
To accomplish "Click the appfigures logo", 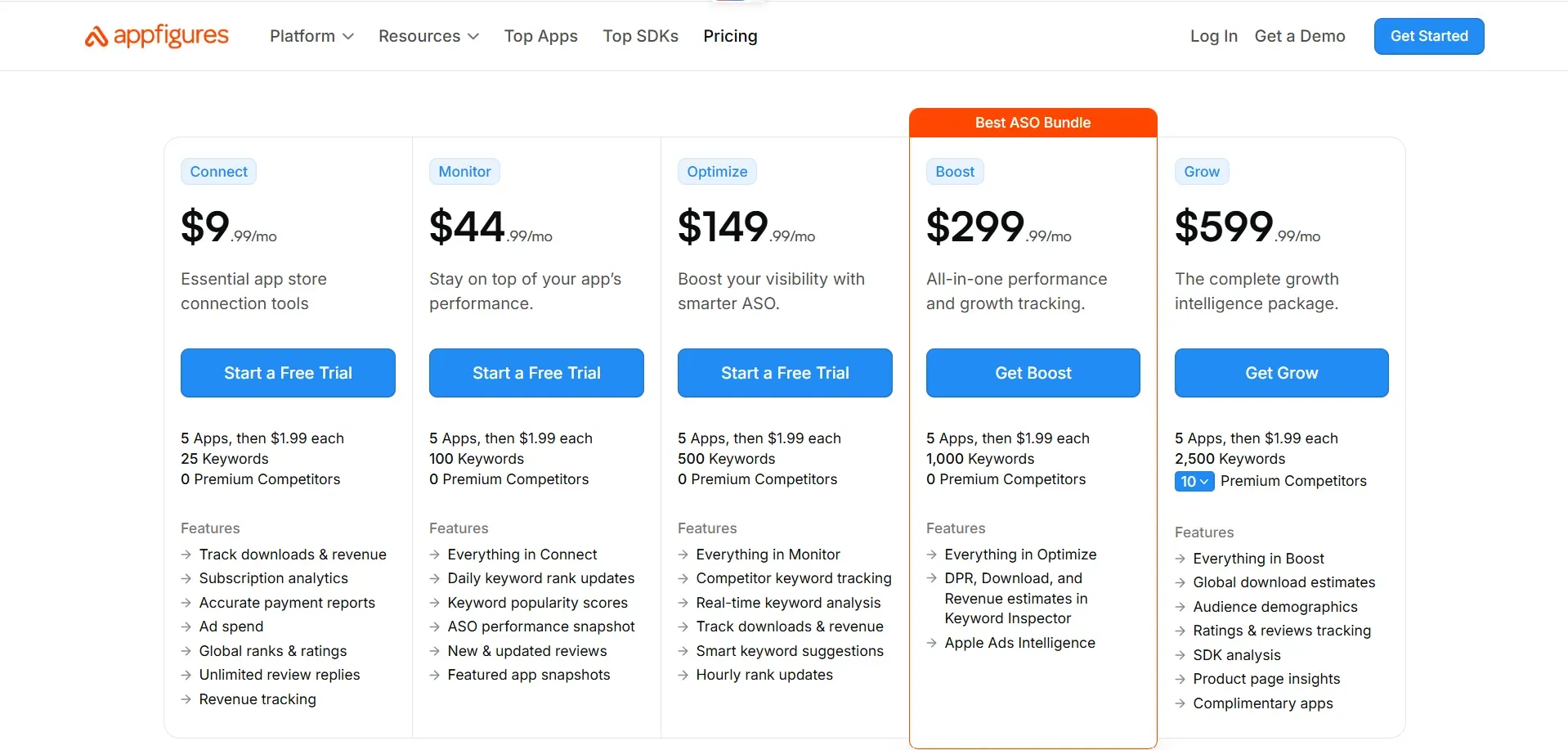I will (155, 36).
